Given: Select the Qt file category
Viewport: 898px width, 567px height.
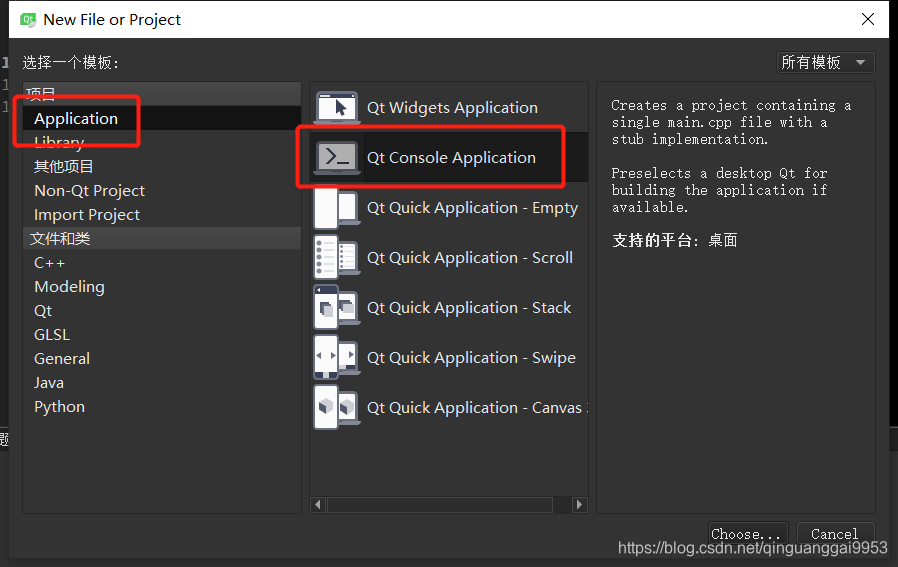Looking at the screenshot, I should [162, 311].
